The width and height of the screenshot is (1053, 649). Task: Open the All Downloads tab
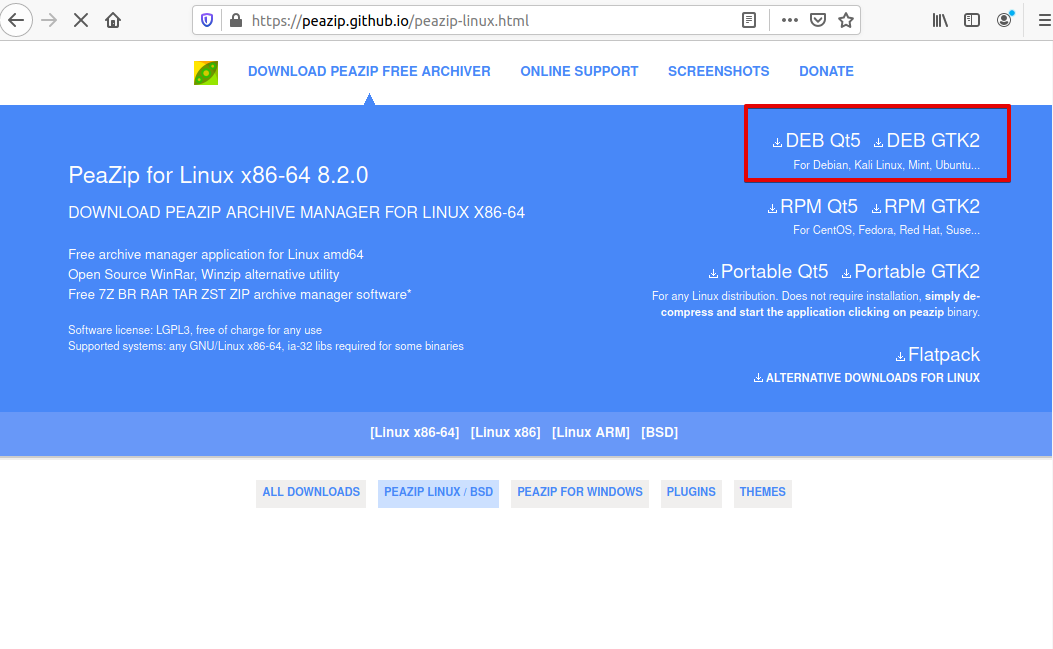point(311,493)
